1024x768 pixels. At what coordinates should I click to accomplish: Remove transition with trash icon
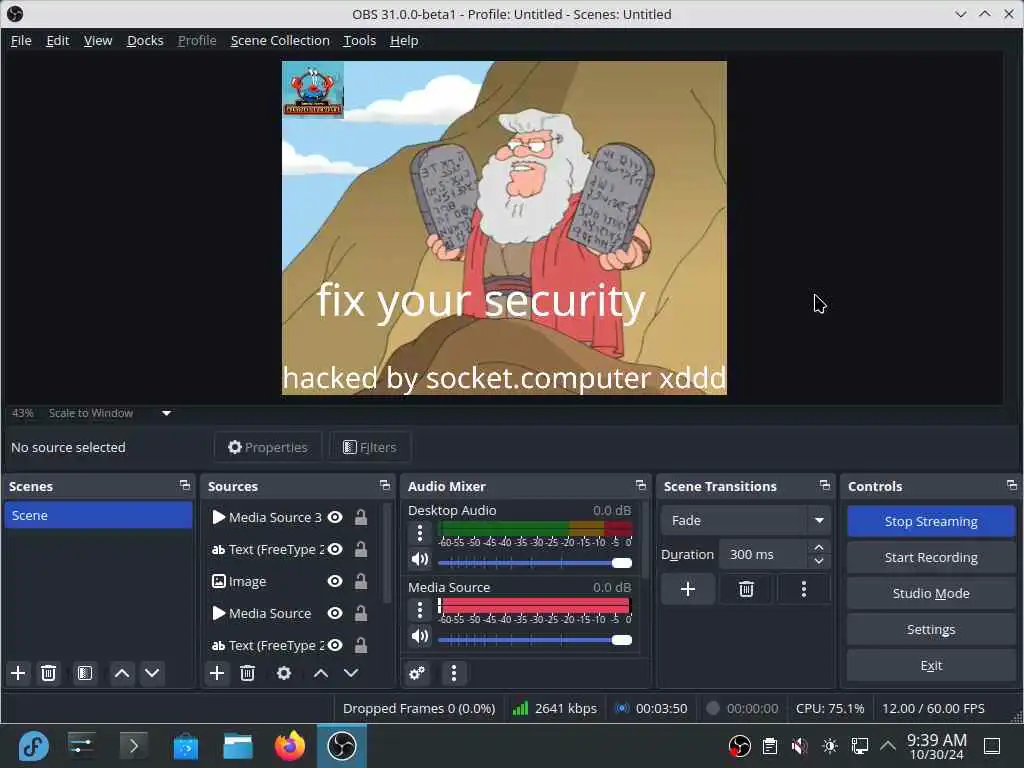(746, 590)
